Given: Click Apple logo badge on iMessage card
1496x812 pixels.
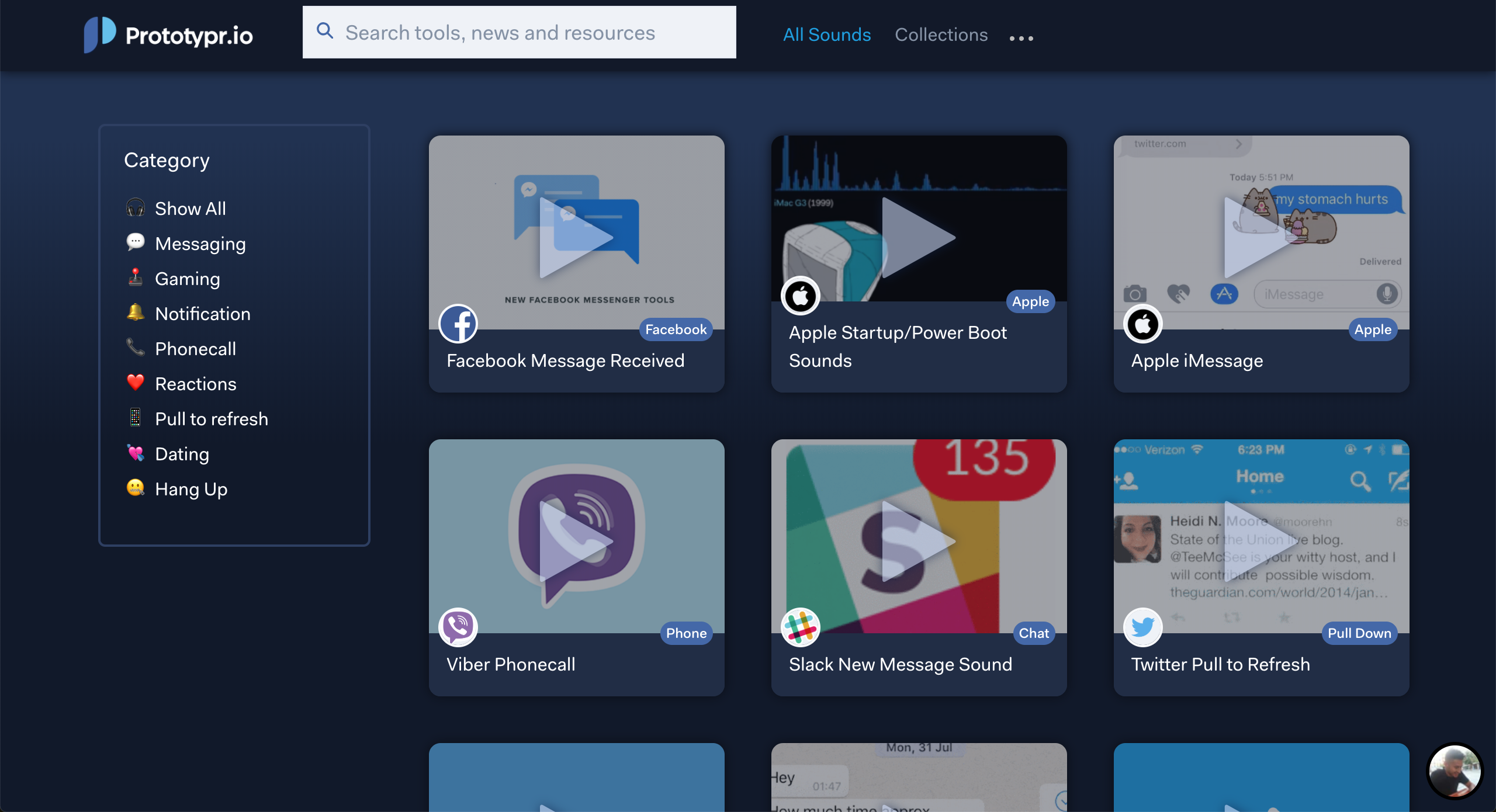Looking at the screenshot, I should click(x=1143, y=324).
